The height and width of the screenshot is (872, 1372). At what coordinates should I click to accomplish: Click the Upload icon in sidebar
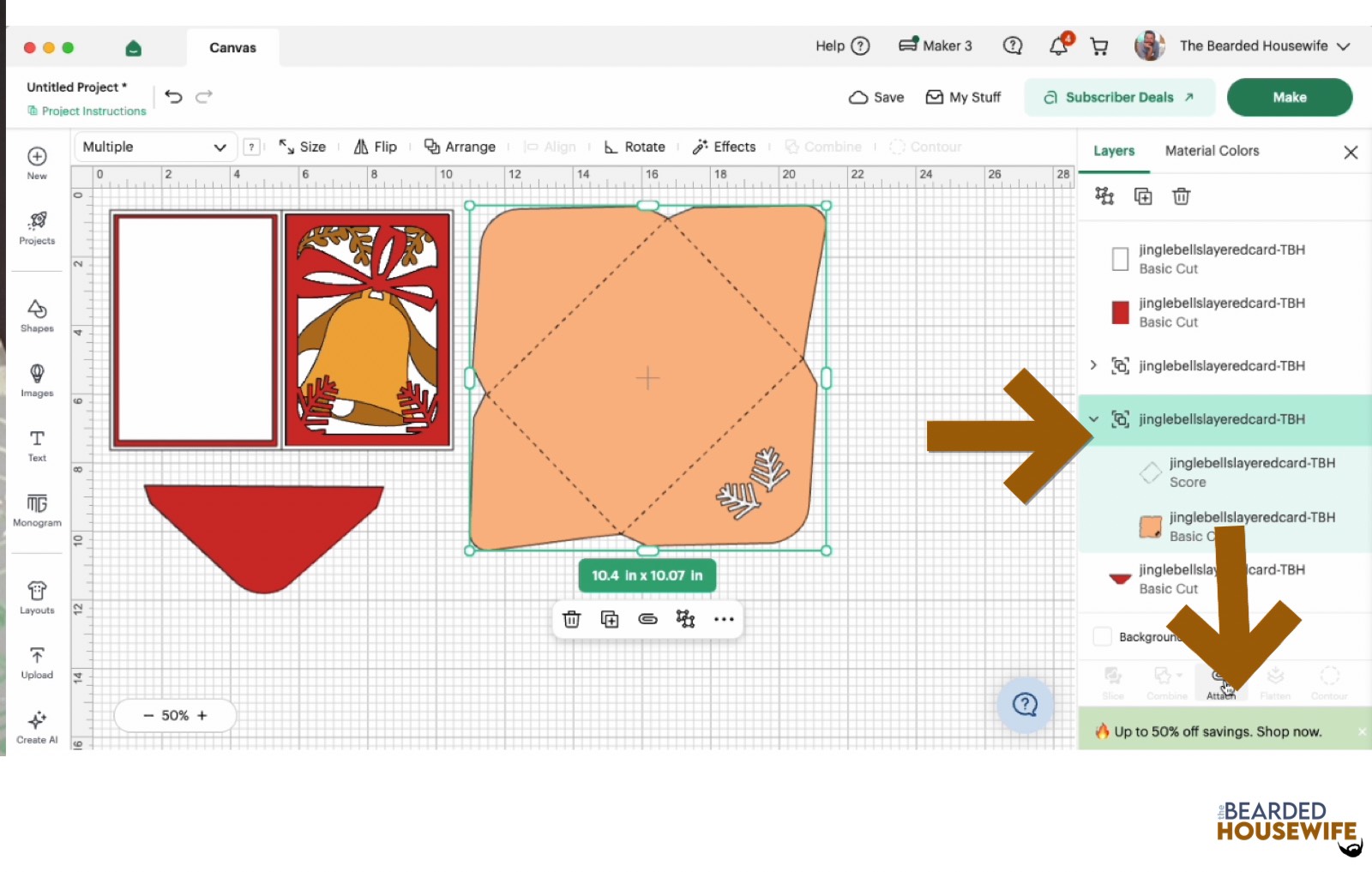tap(37, 663)
